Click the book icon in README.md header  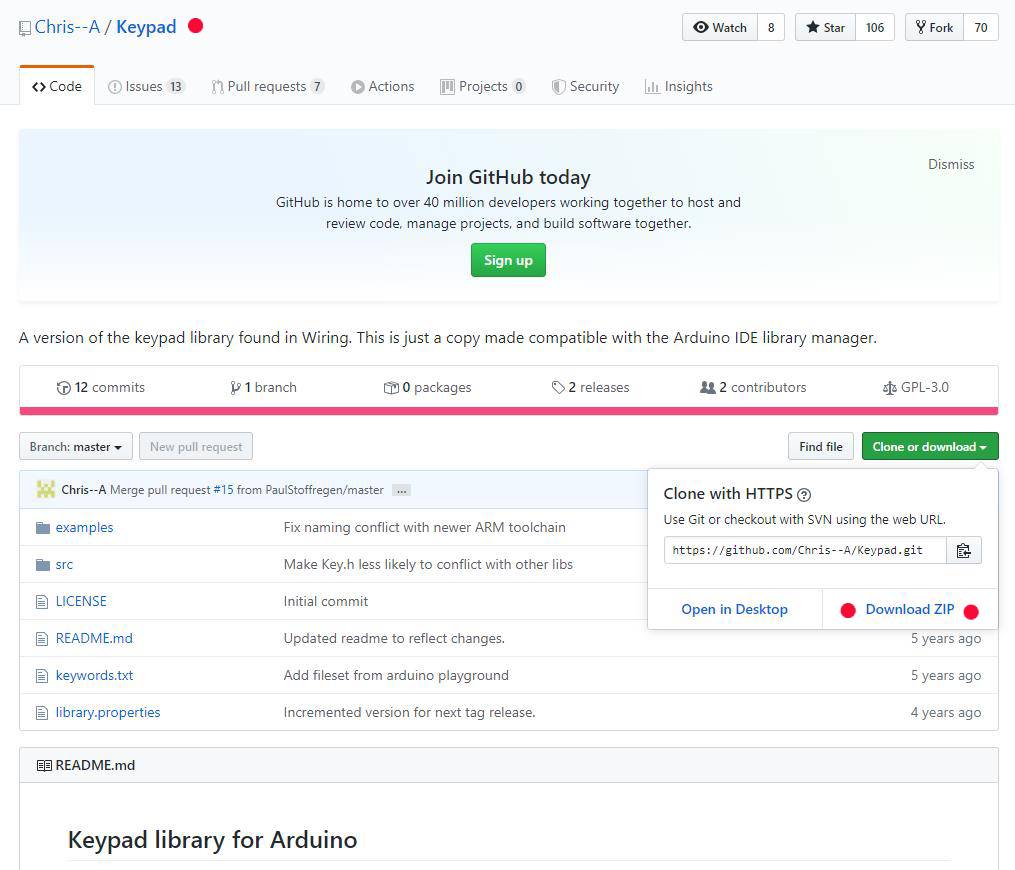44,766
